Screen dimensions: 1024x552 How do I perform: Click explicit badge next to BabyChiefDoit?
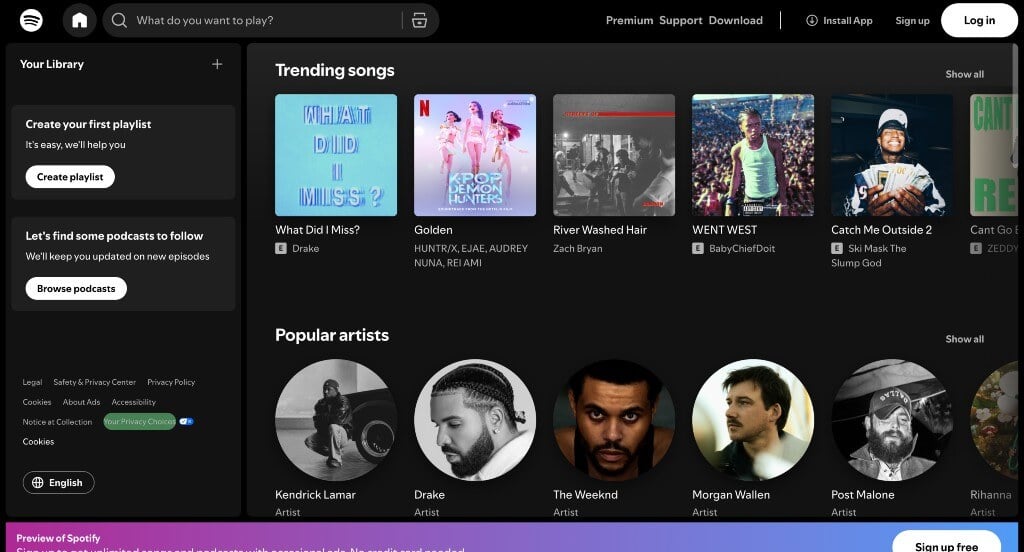pos(697,248)
